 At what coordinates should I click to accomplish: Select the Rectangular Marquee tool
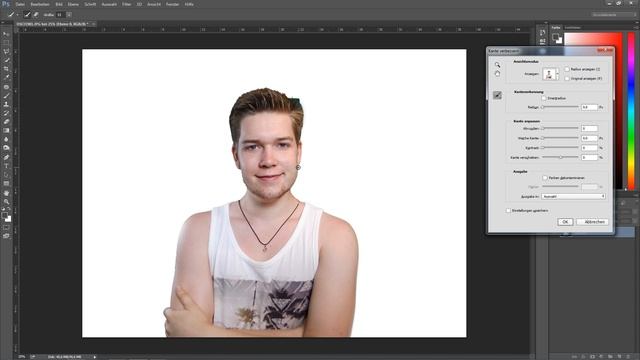pyautogui.click(x=6, y=43)
